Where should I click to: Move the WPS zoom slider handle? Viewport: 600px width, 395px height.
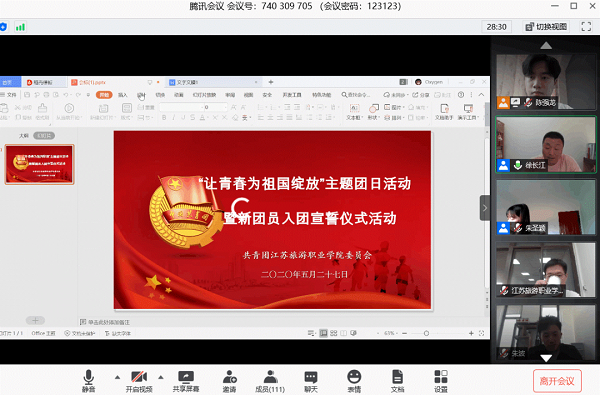pos(426,333)
